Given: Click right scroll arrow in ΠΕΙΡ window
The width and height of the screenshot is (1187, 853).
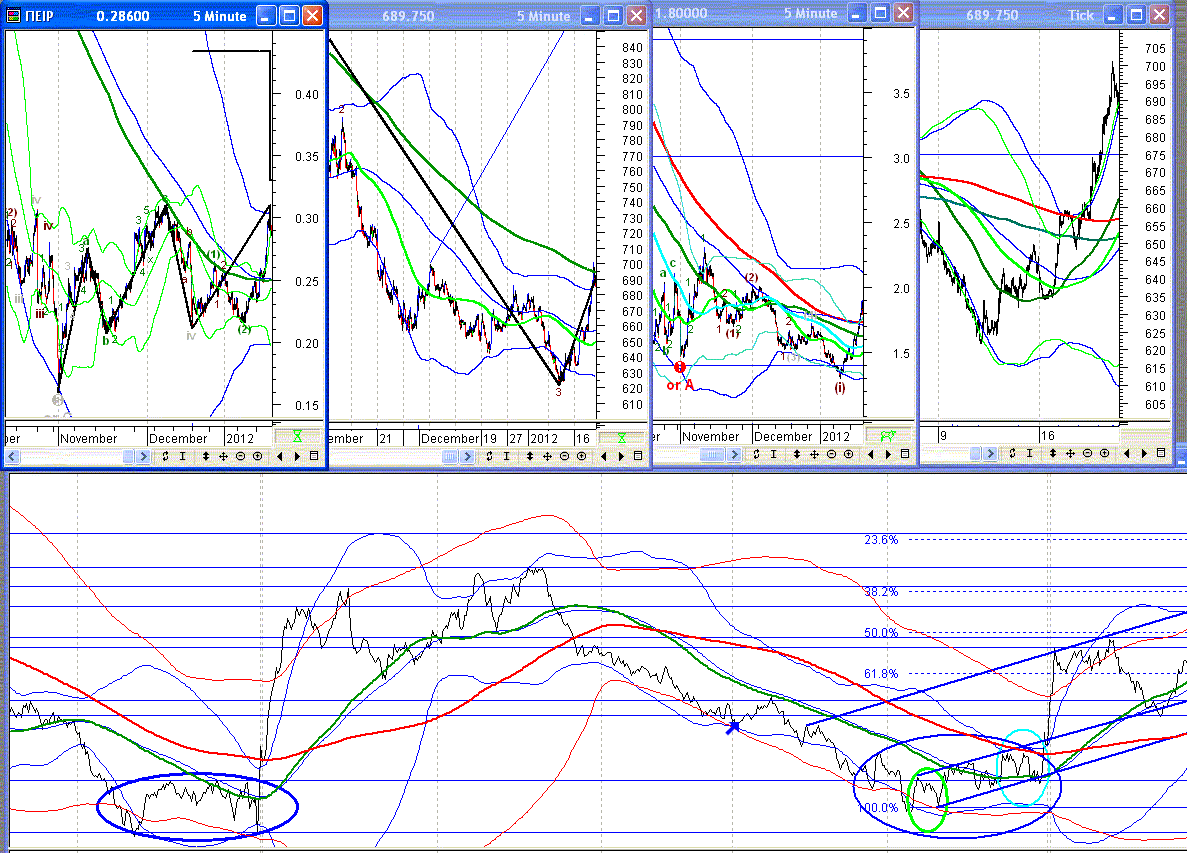Looking at the screenshot, I should click(x=143, y=456).
